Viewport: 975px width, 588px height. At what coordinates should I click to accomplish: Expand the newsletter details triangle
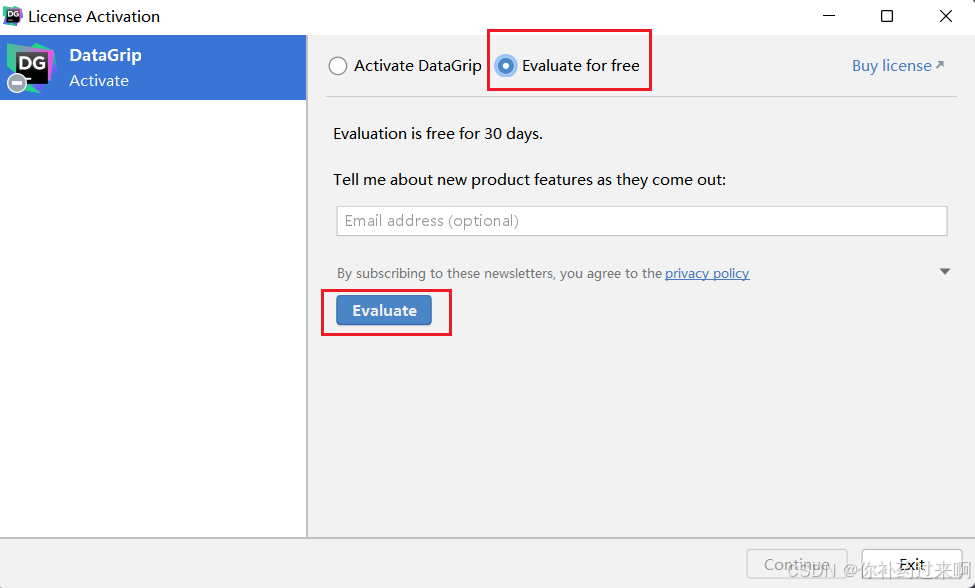945,272
